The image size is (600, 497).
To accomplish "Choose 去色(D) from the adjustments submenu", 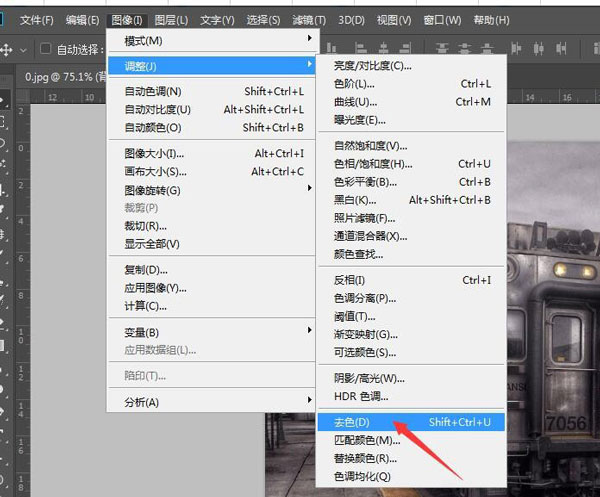I will pyautogui.click(x=411, y=422).
